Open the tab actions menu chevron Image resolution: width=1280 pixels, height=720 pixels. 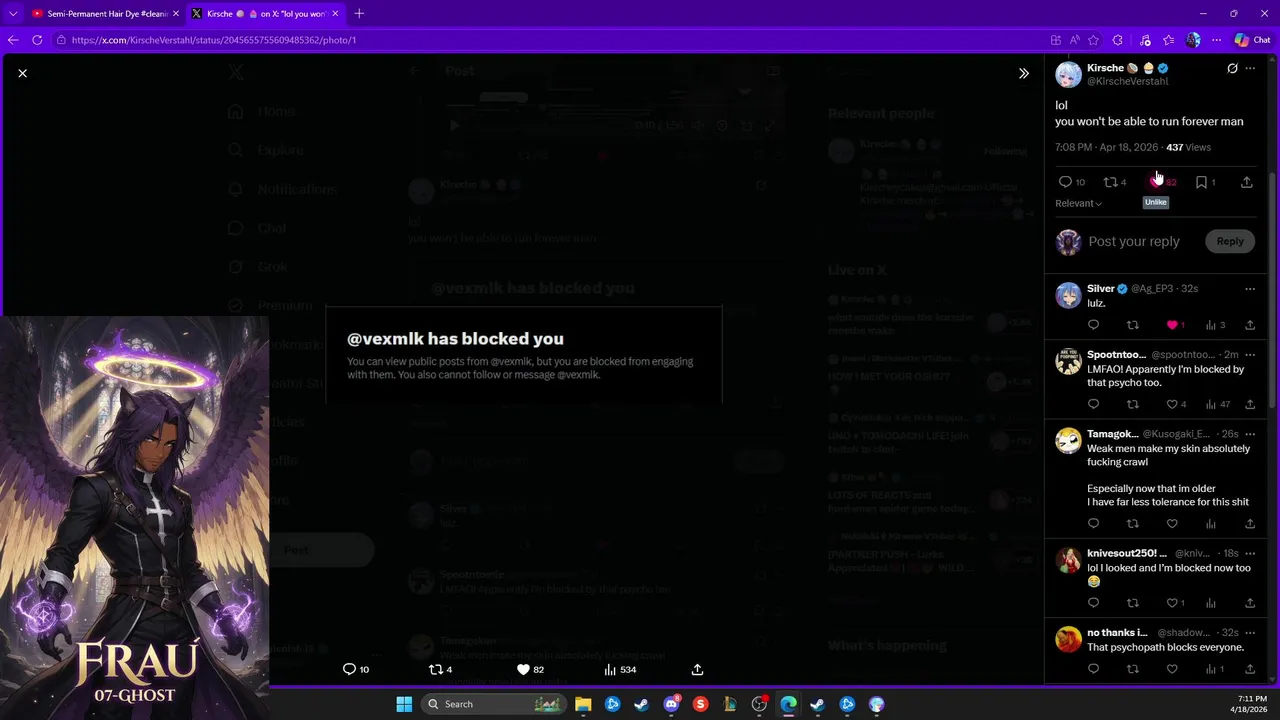(x=13, y=14)
